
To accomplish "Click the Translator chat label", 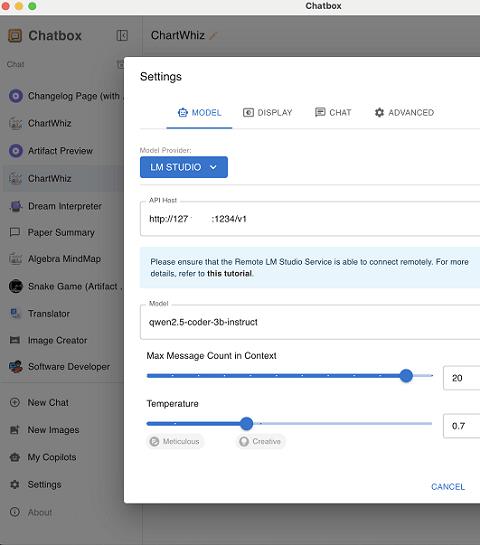I will (49, 314).
